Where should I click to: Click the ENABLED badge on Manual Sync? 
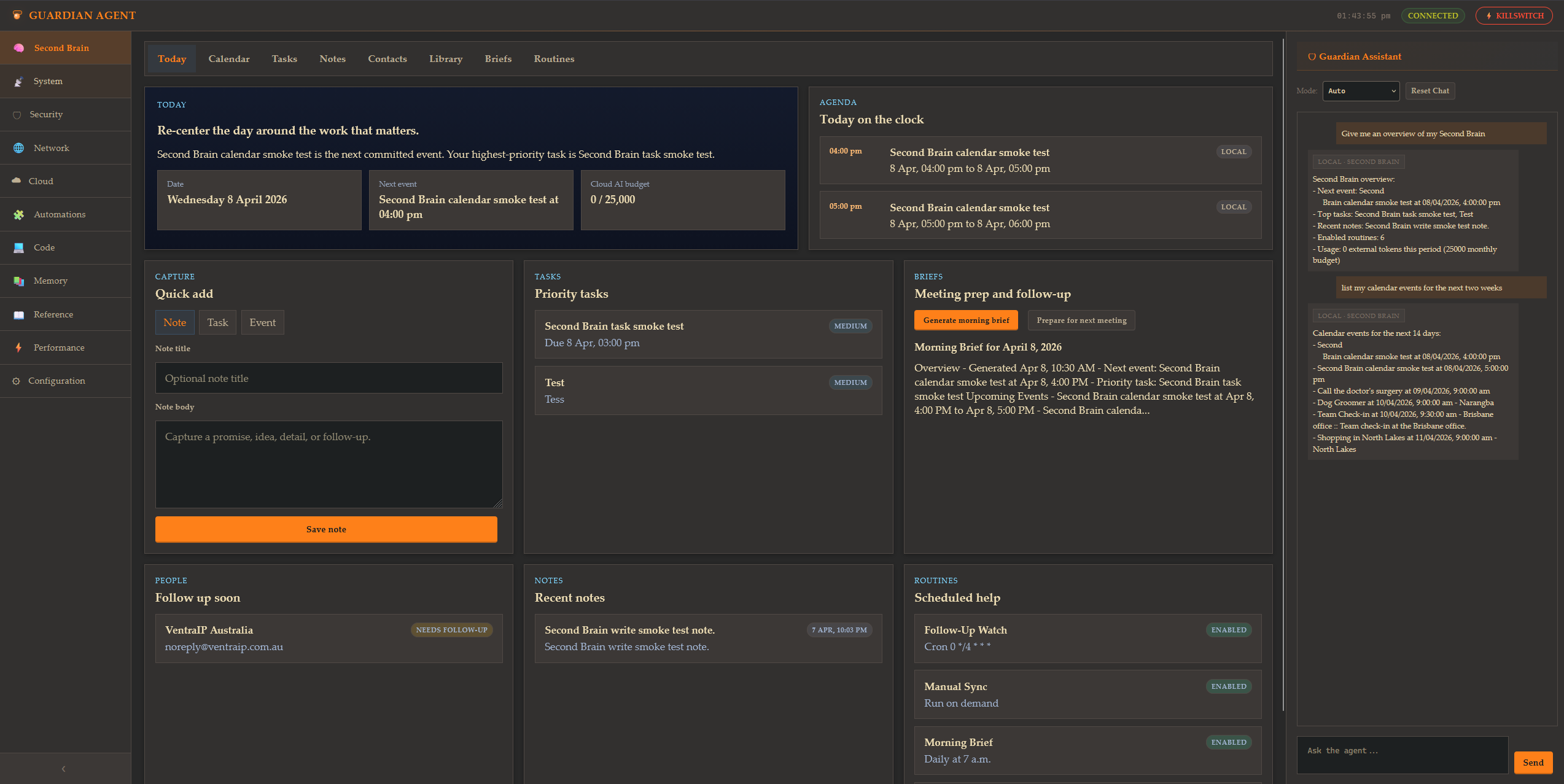(x=1229, y=686)
